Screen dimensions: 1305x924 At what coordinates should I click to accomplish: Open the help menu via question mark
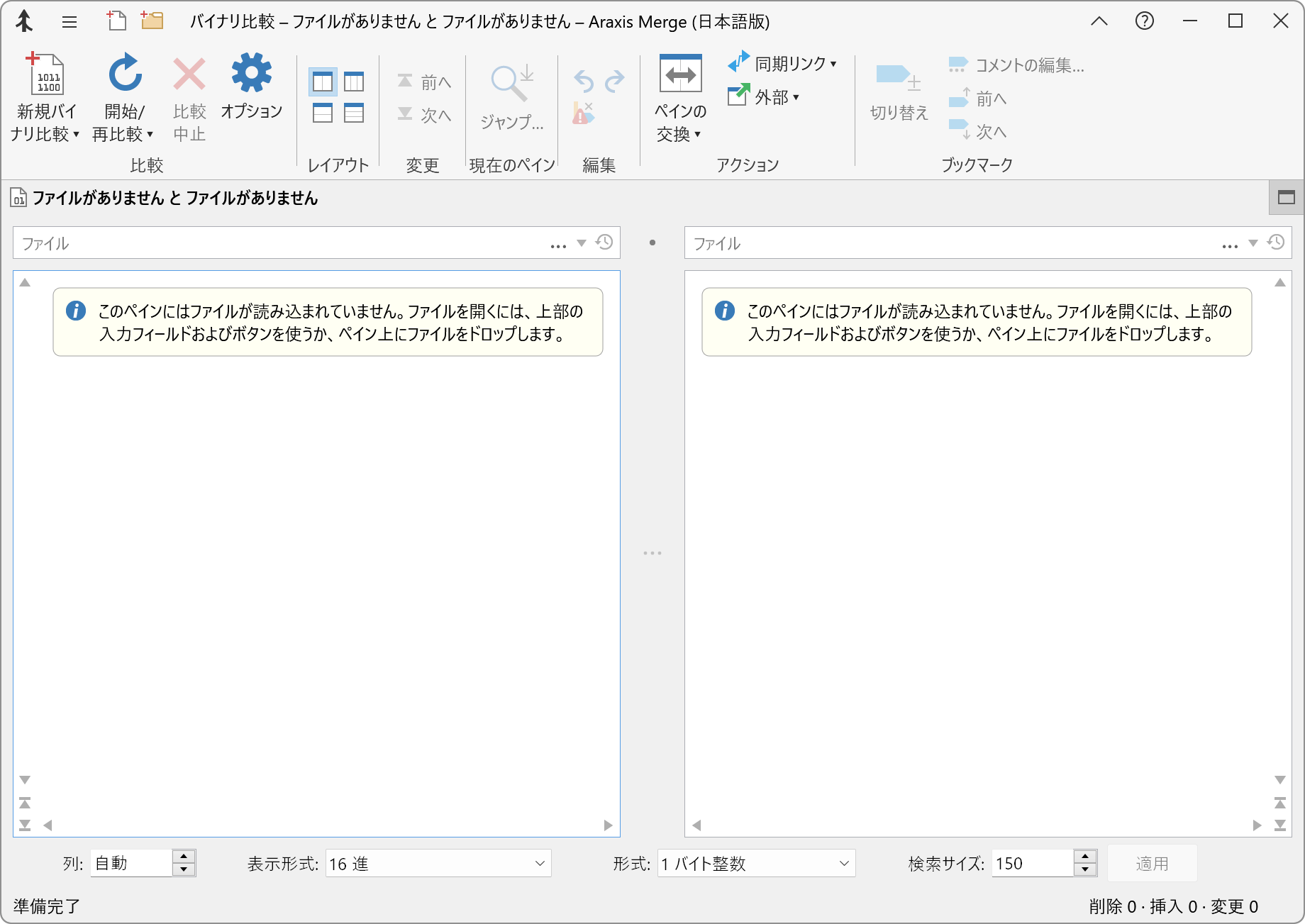pos(1143,21)
